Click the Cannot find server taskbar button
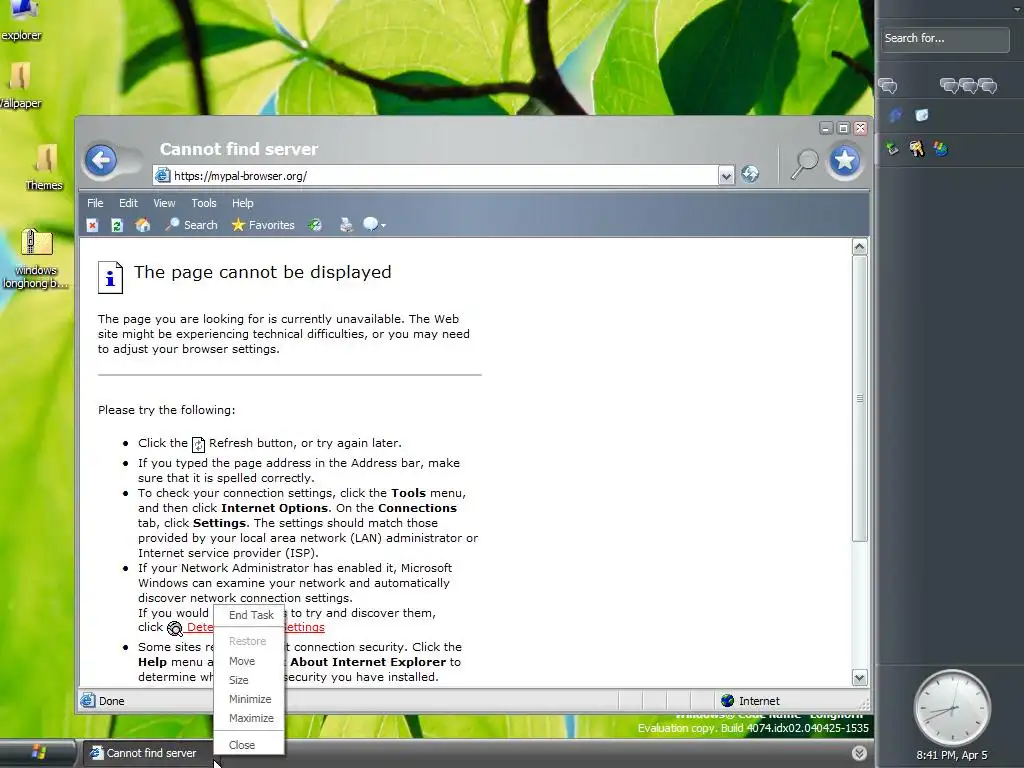The image size is (1024, 768). 146,753
